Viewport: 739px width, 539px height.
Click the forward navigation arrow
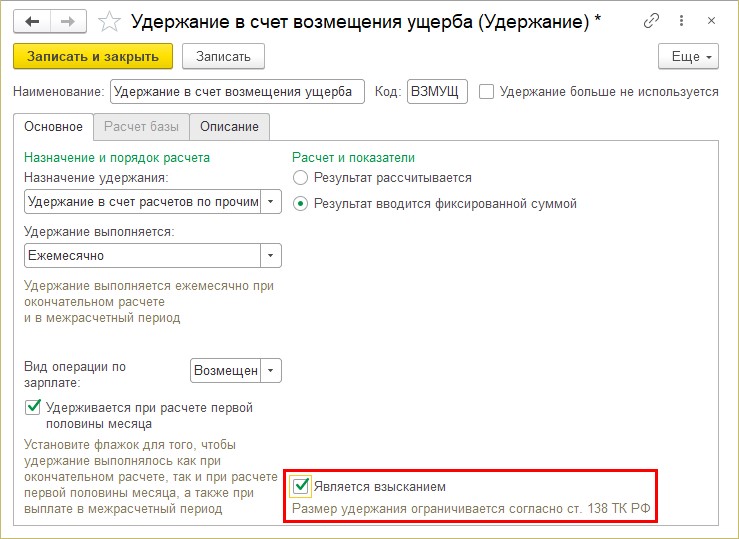pos(68,21)
